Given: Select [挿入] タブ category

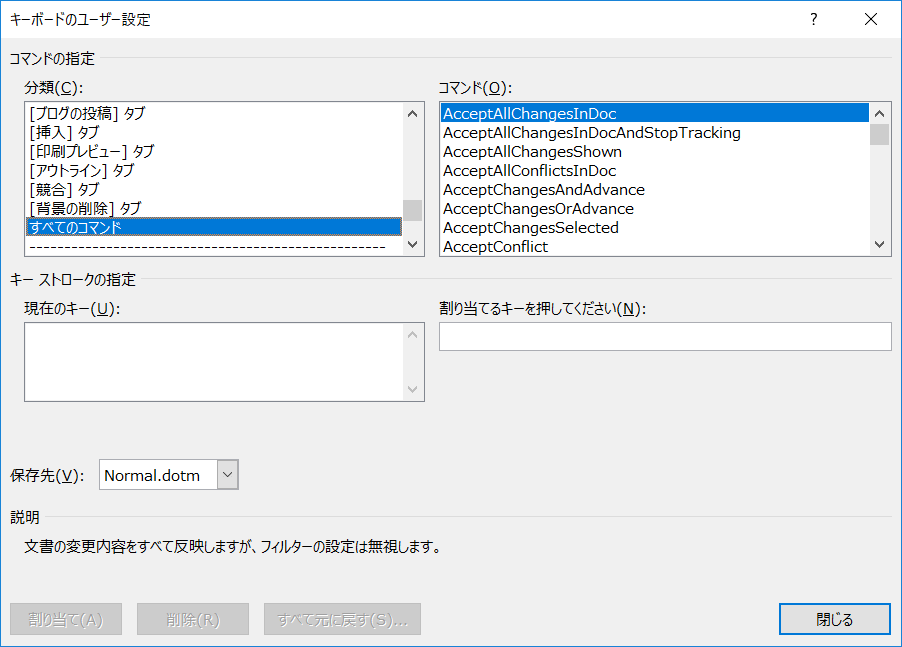Looking at the screenshot, I should [64, 133].
